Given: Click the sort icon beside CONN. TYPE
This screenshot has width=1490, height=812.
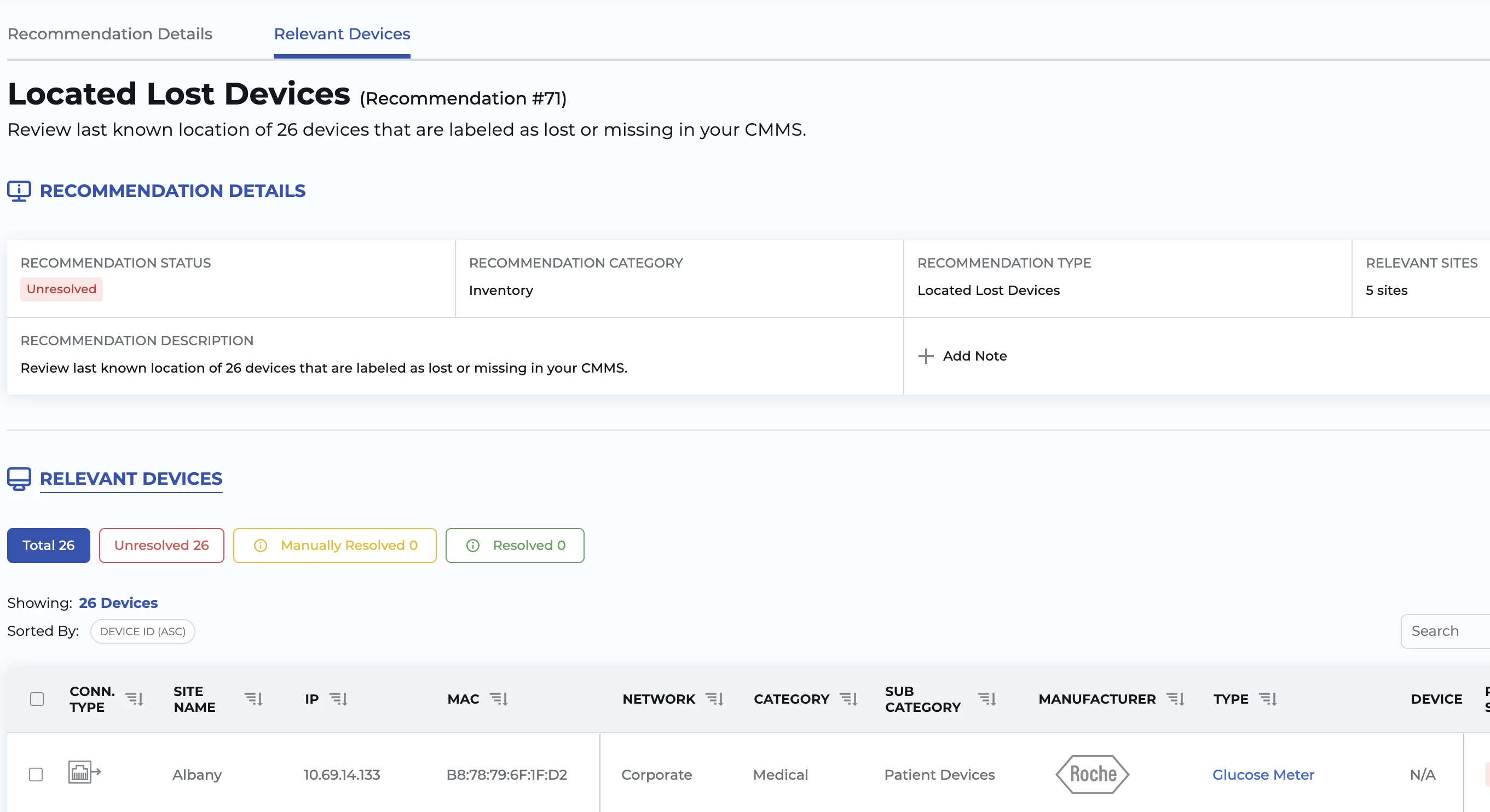Looking at the screenshot, I should point(134,699).
